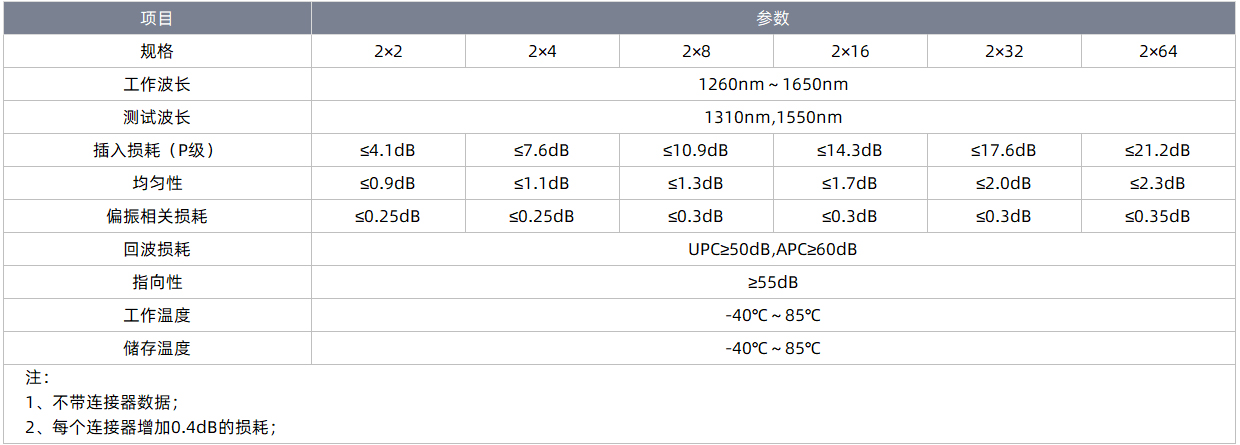Select the 1260nm ~ 1650nm value
The image size is (1240, 445).
tap(773, 84)
